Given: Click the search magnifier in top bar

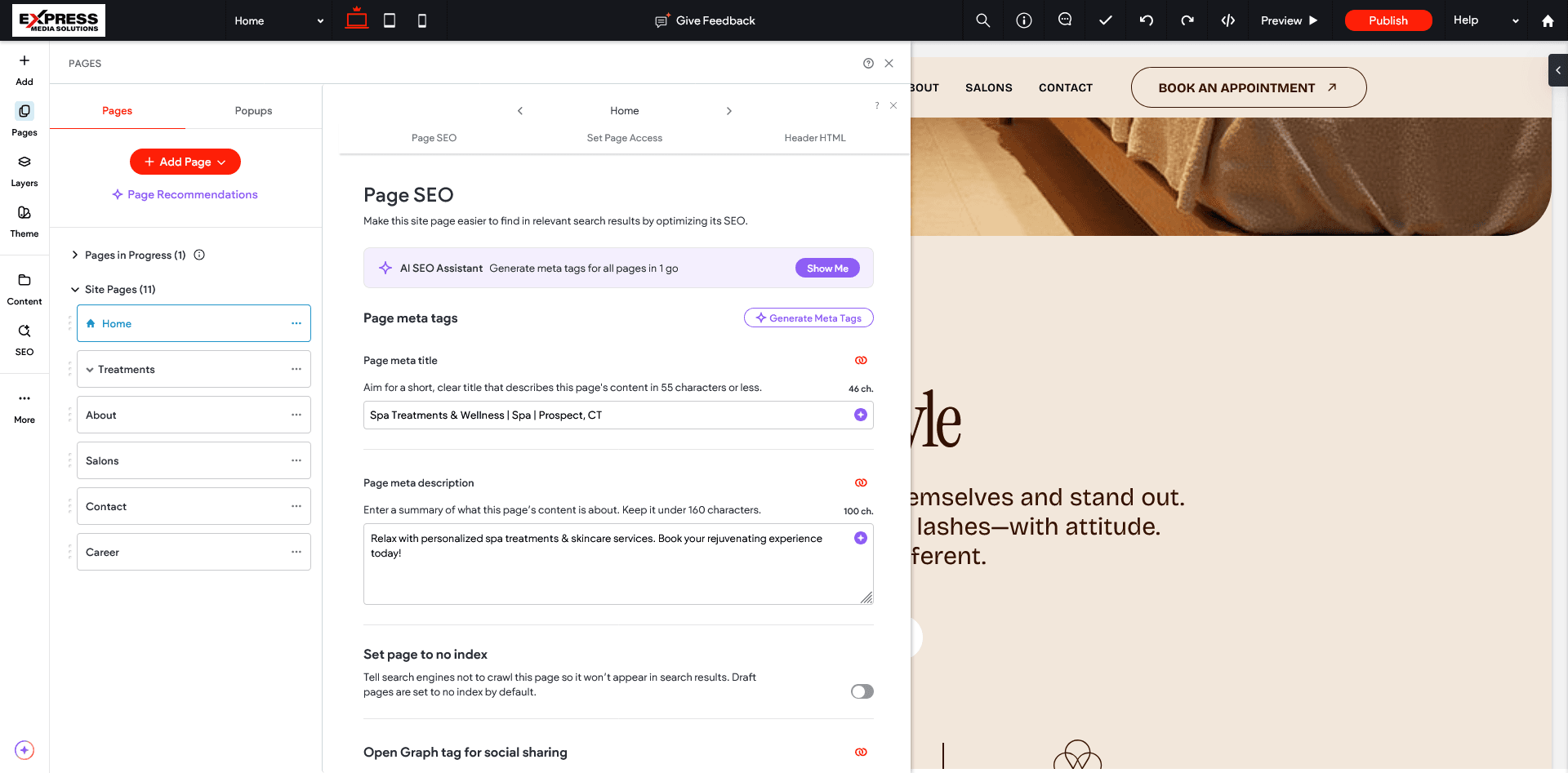Looking at the screenshot, I should [x=982, y=20].
